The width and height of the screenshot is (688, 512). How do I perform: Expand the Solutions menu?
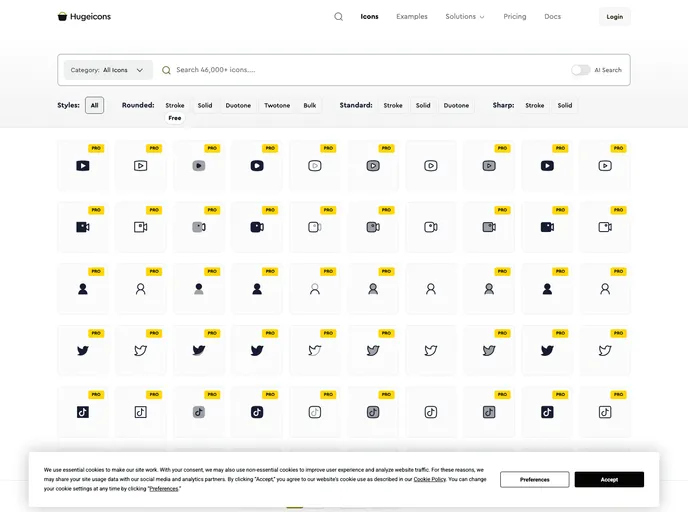click(x=464, y=17)
